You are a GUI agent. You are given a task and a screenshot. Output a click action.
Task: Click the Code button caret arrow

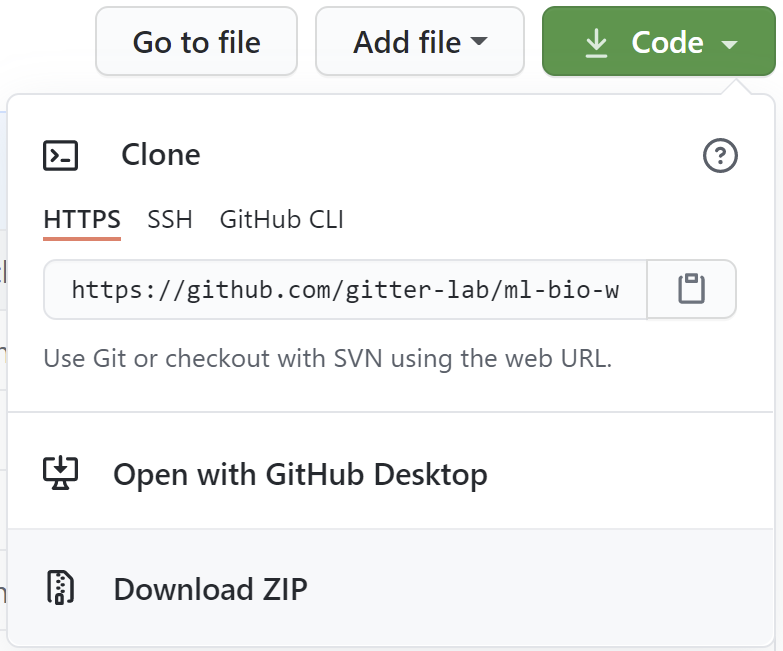728,44
